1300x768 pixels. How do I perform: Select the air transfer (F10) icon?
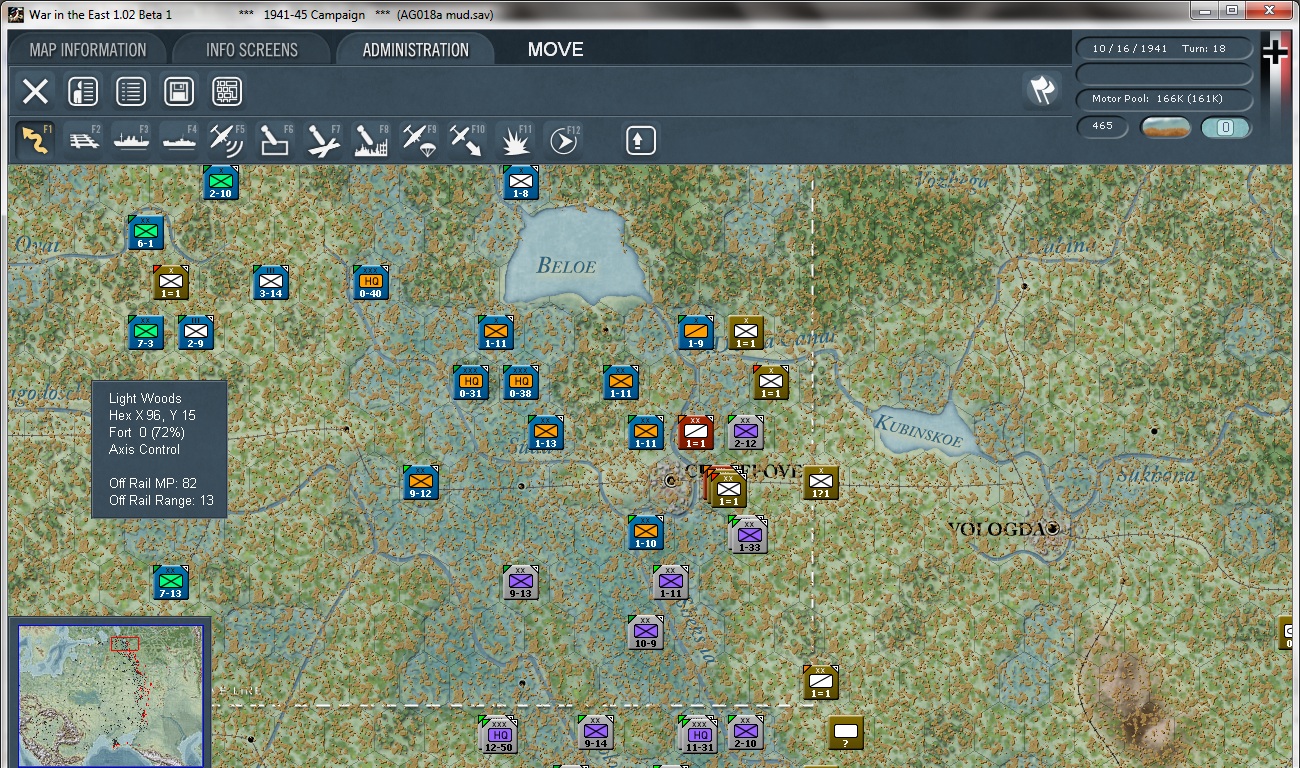[x=467, y=140]
